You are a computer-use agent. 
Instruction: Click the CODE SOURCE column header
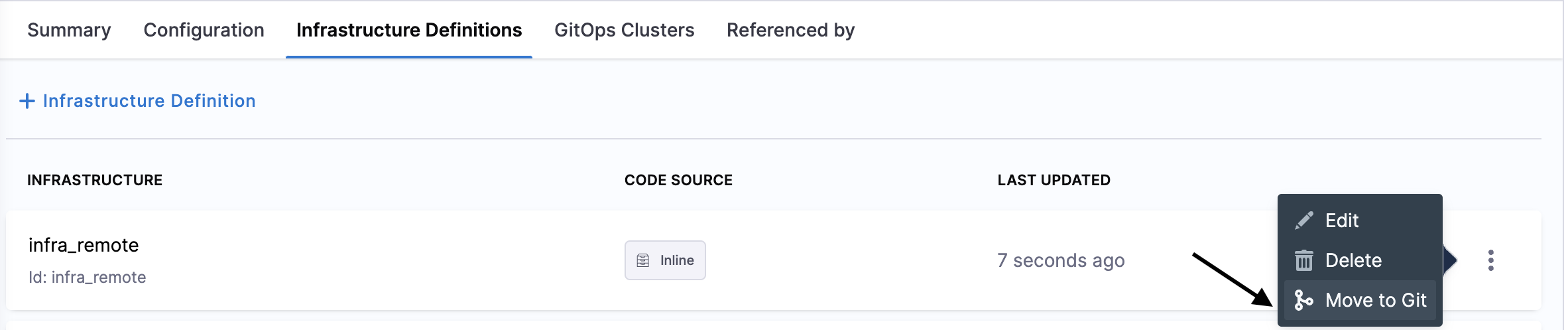point(678,180)
